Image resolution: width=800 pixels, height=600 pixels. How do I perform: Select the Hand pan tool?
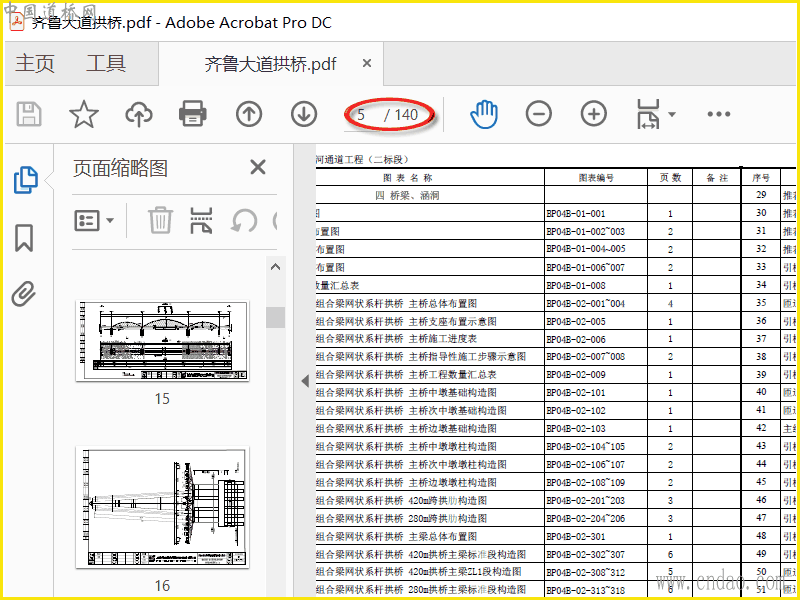(x=484, y=114)
